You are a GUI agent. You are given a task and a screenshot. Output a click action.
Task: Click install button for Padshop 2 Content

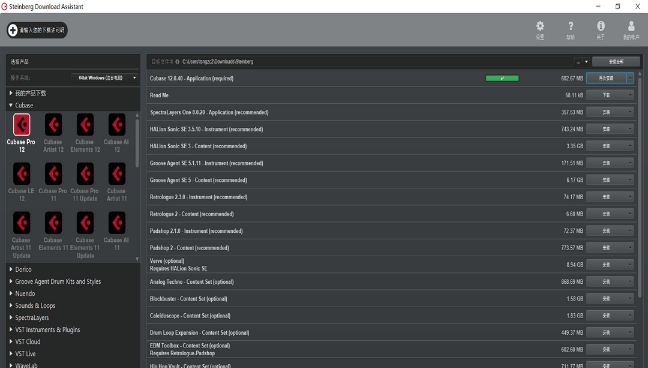[x=606, y=248]
